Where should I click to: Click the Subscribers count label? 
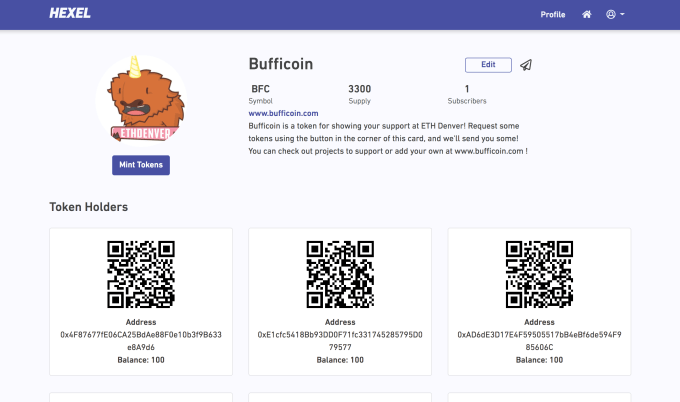467,101
